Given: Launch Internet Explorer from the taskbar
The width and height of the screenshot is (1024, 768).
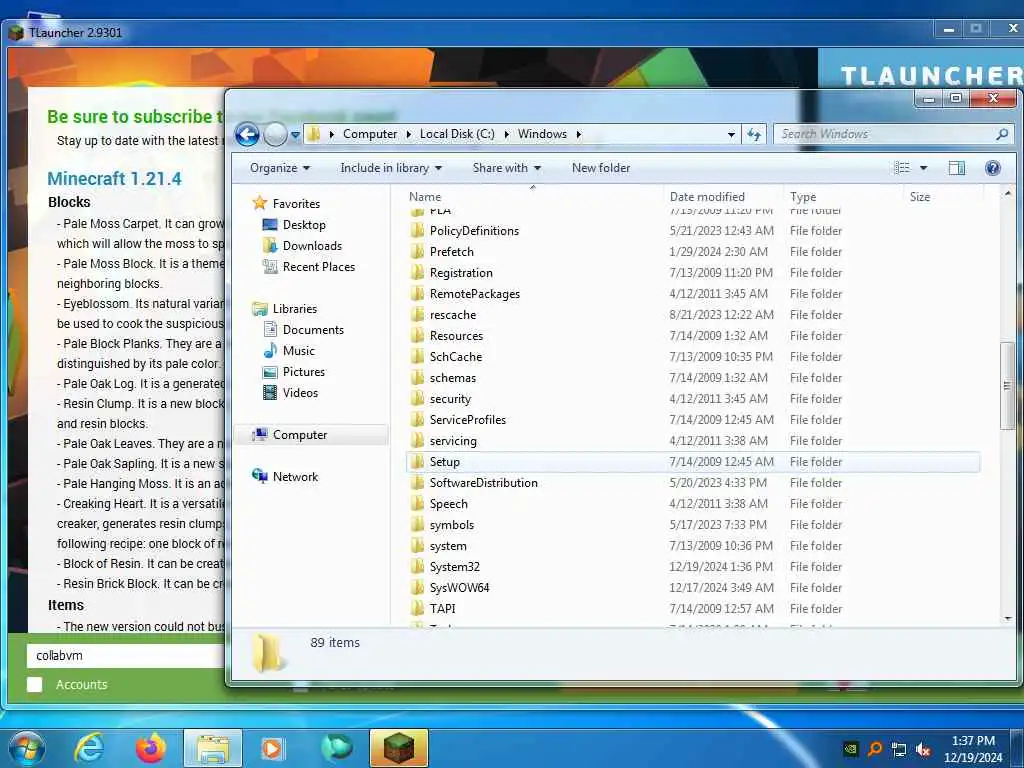Looking at the screenshot, I should (89, 748).
